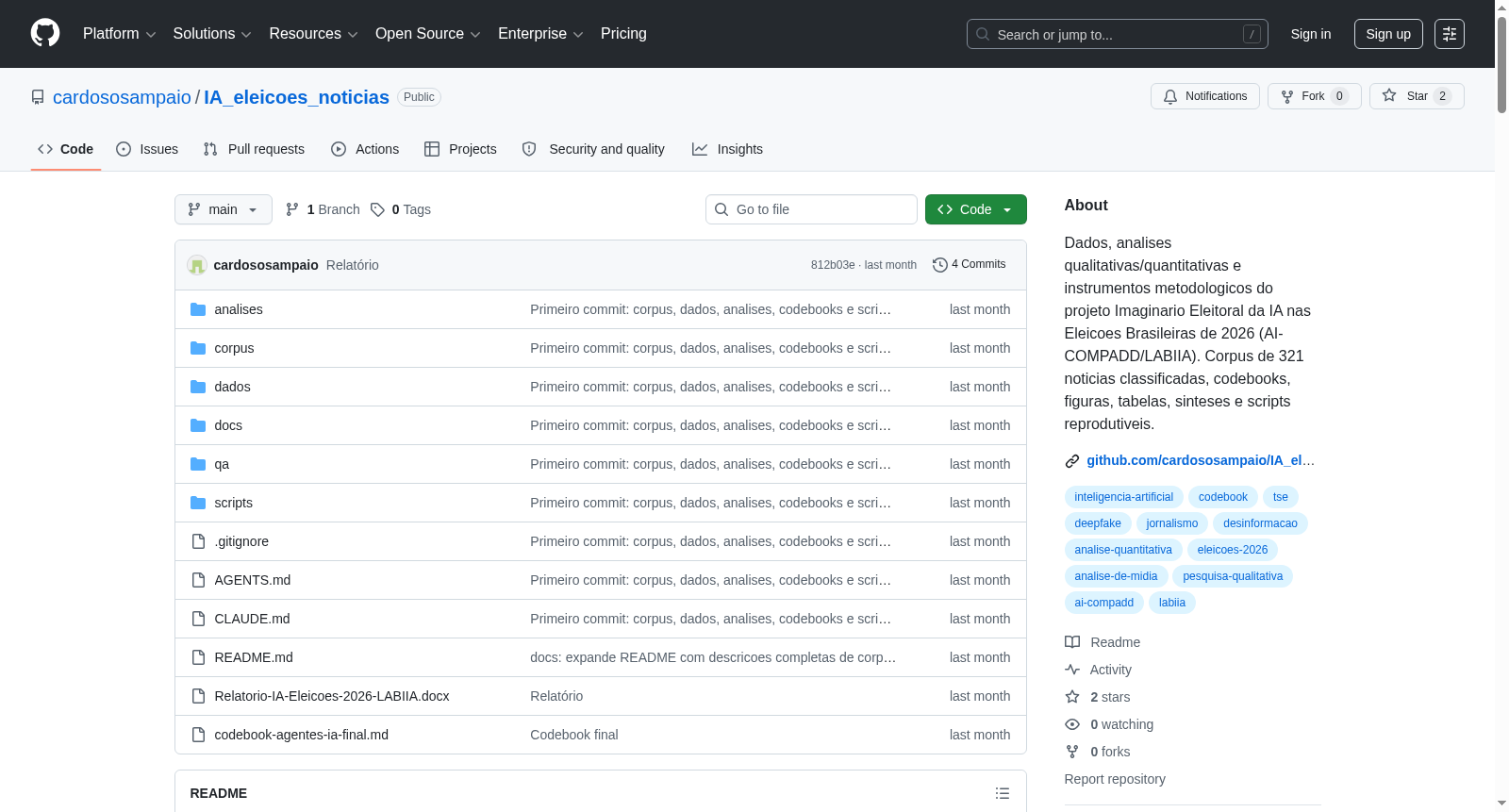Switch to the Issues tab
The image size is (1509, 812).
pyautogui.click(x=147, y=149)
